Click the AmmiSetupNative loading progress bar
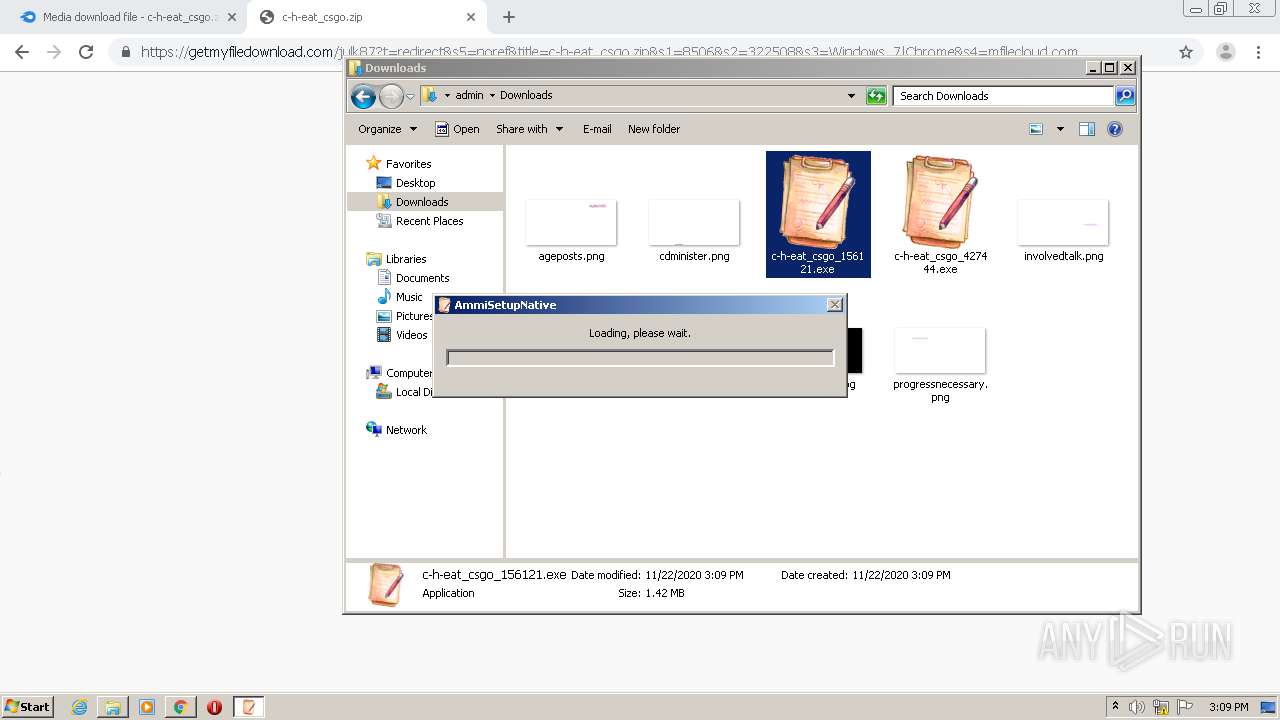Viewport: 1280px width, 720px height. click(640, 358)
